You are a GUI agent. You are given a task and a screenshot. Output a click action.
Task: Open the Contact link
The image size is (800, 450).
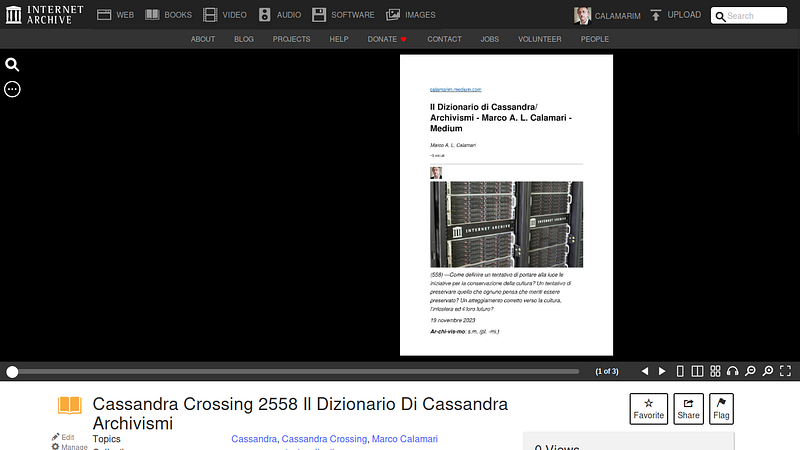click(x=444, y=39)
